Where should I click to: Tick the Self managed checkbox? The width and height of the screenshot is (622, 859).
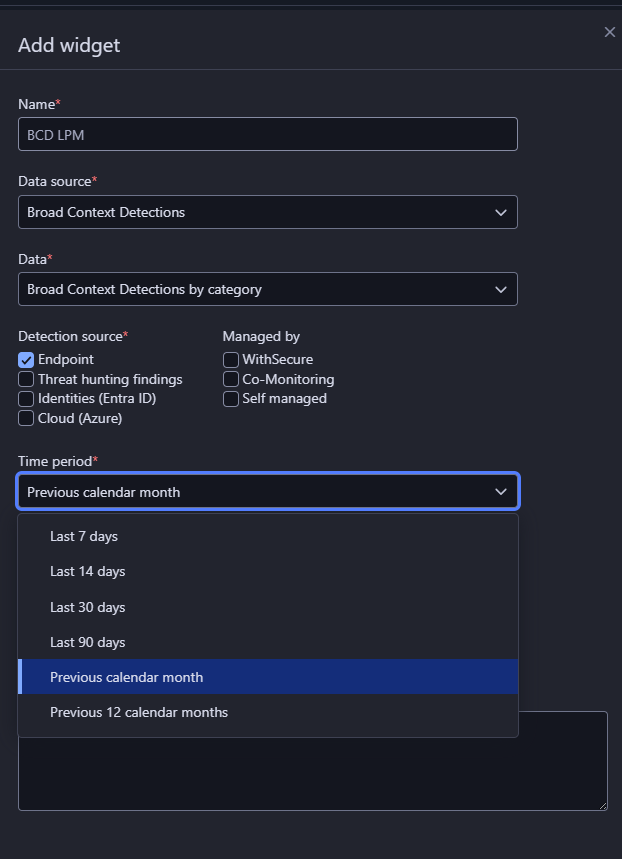[x=231, y=399]
